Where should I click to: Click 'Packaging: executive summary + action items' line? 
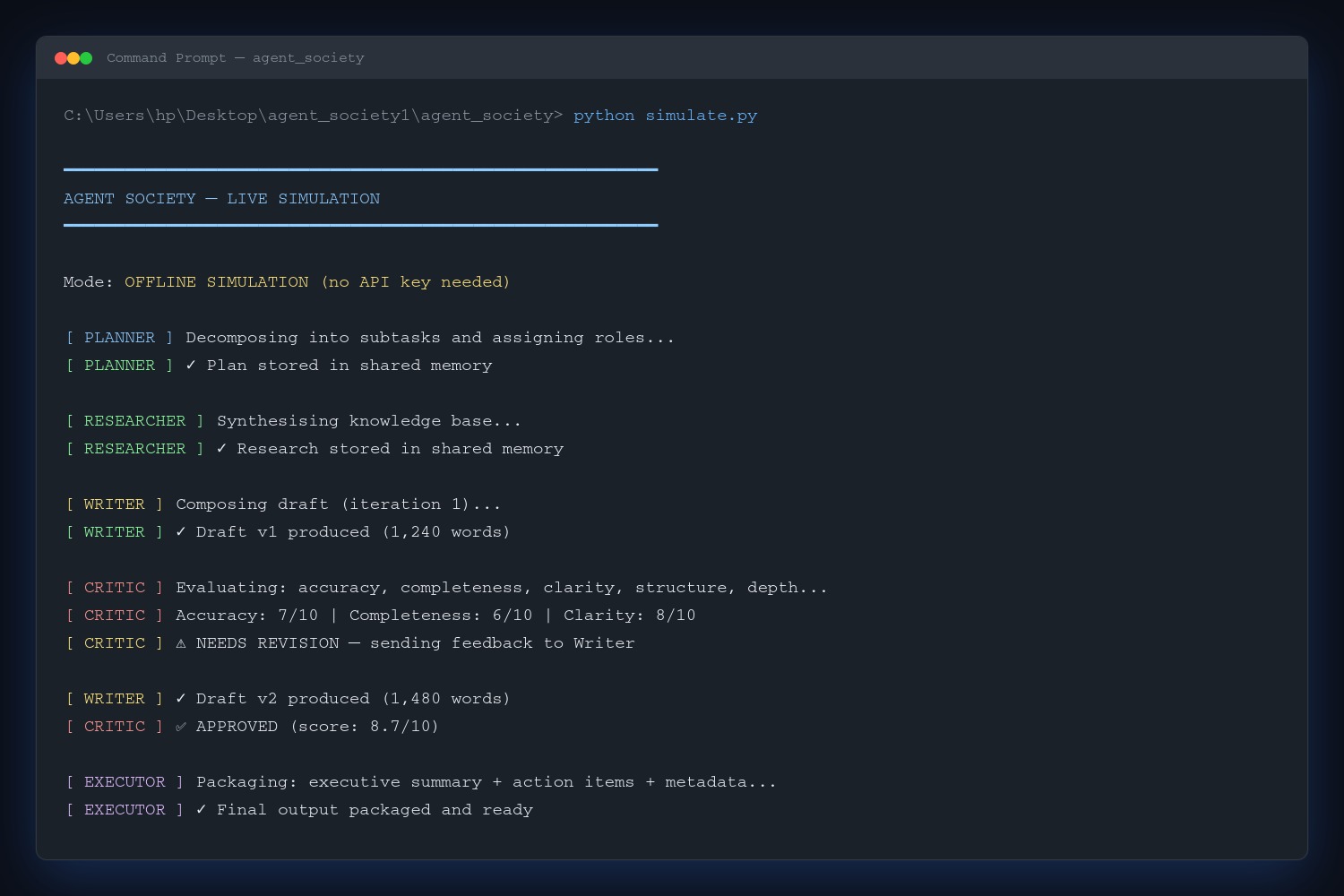[487, 782]
